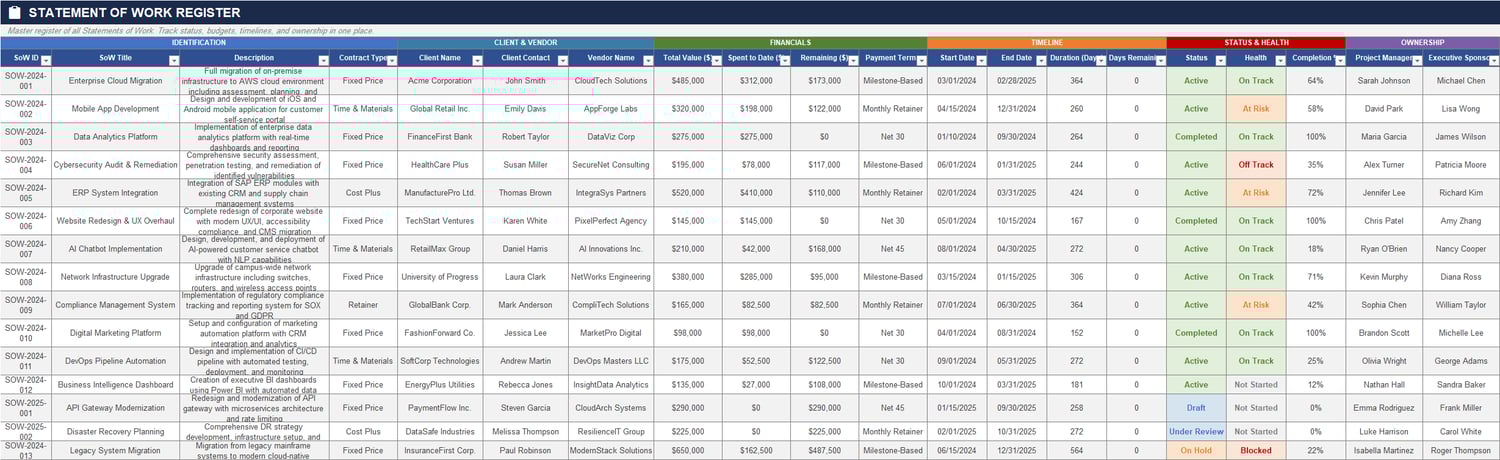Click the 06/15/2024 start date cell

click(957, 450)
